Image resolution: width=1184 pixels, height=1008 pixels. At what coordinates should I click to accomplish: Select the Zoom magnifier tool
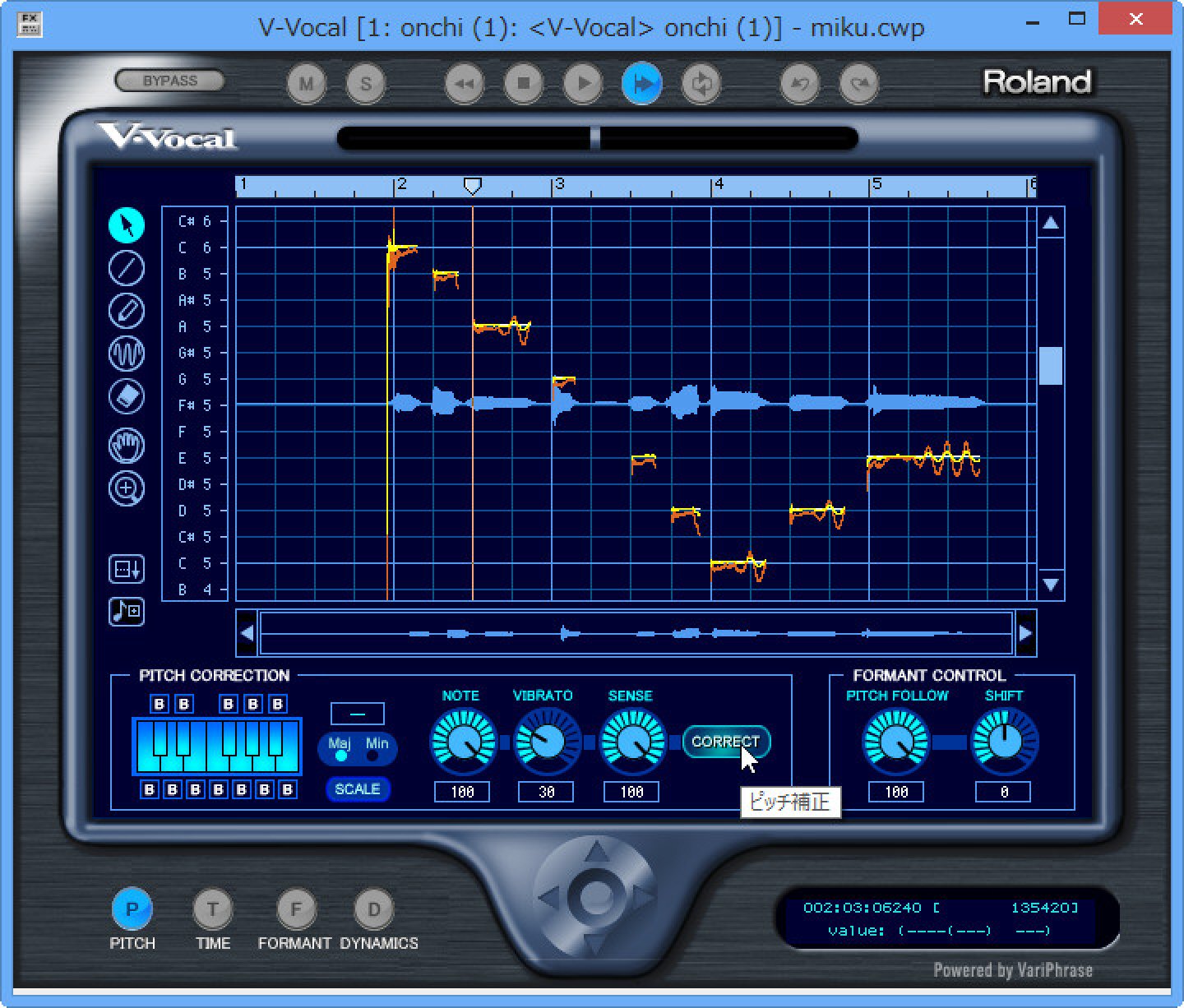[x=127, y=488]
